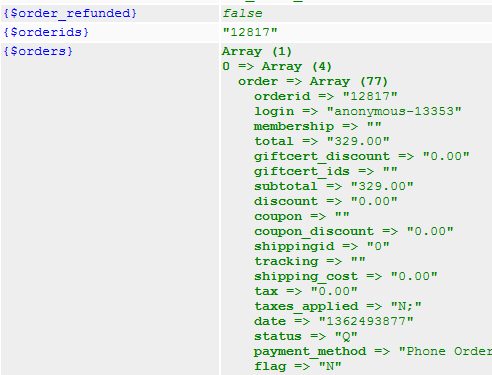The height and width of the screenshot is (375, 492).
Task: Click the taxes_applied => "N;" line
Action: pyautogui.click(x=338, y=306)
